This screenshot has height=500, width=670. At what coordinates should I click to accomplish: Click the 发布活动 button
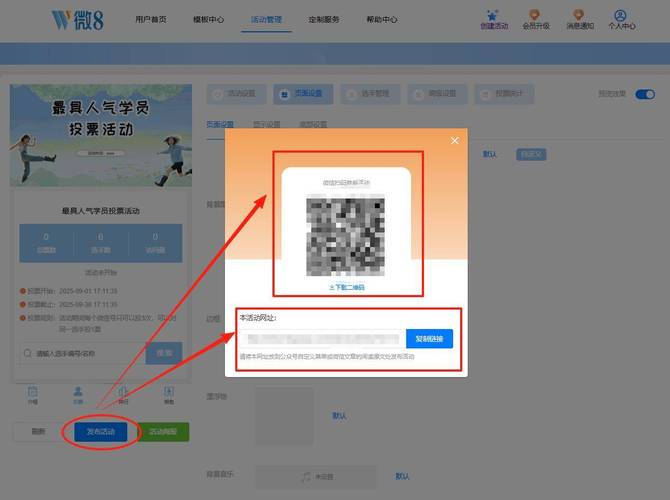[100, 432]
